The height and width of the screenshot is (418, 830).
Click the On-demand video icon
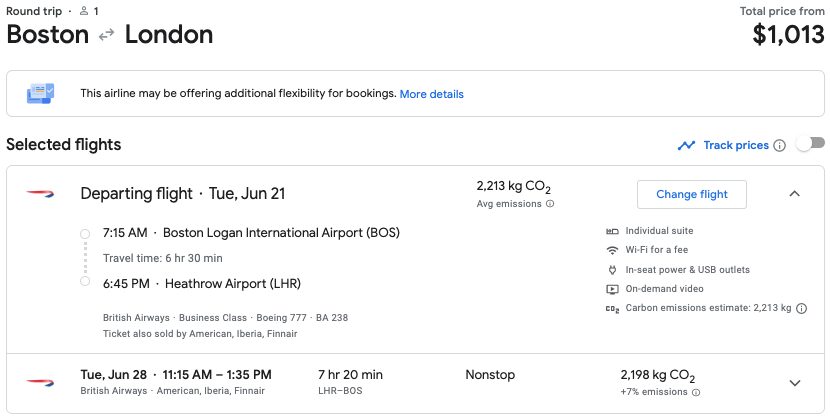click(612, 289)
